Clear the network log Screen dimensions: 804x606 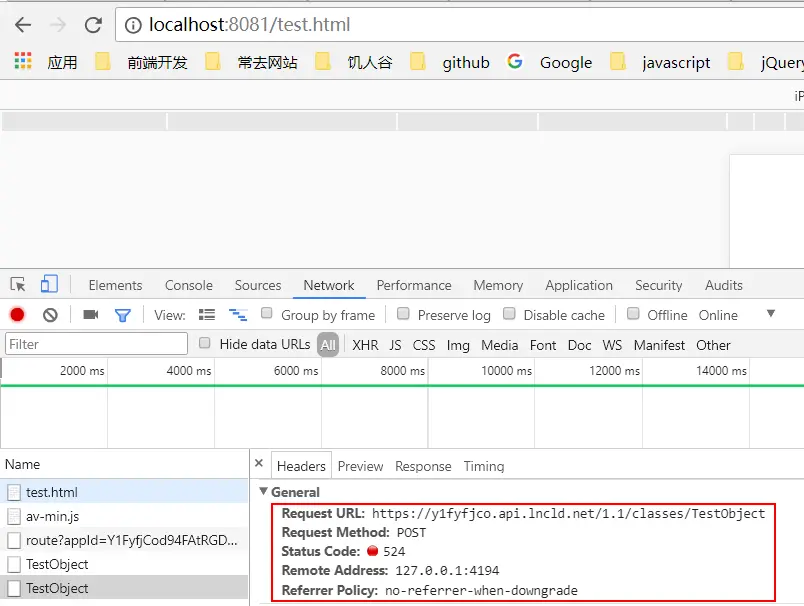pos(50,315)
